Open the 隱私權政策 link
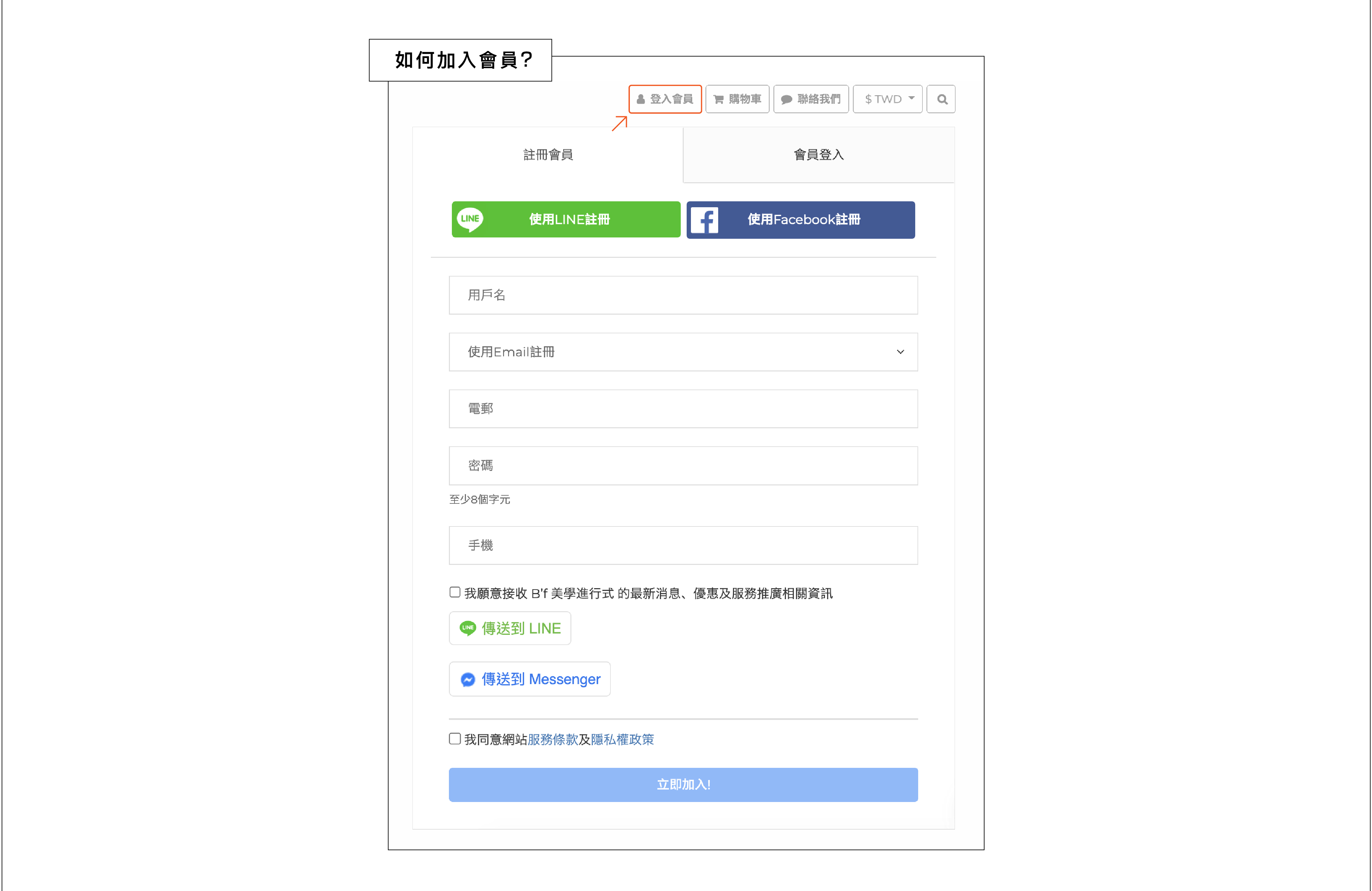The height and width of the screenshot is (891, 1372). click(x=622, y=739)
